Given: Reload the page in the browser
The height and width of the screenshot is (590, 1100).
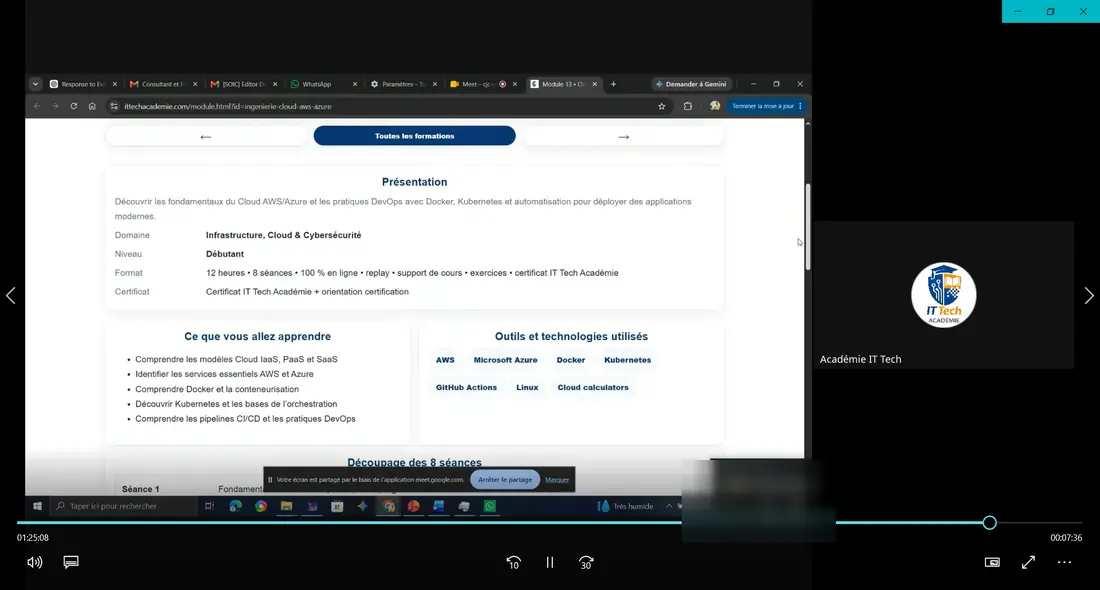Looking at the screenshot, I should [74, 106].
